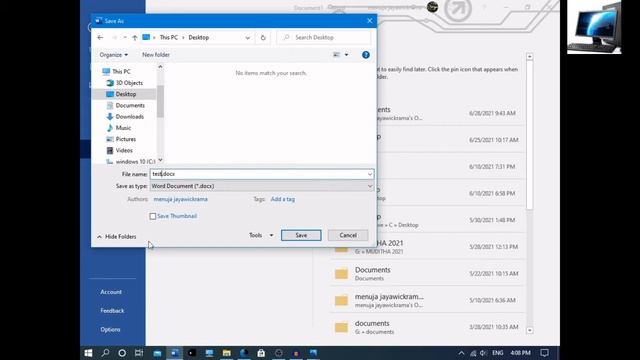Click author menuja jayawickrama
Image resolution: width=640 pixels, height=360 pixels.
(180, 199)
